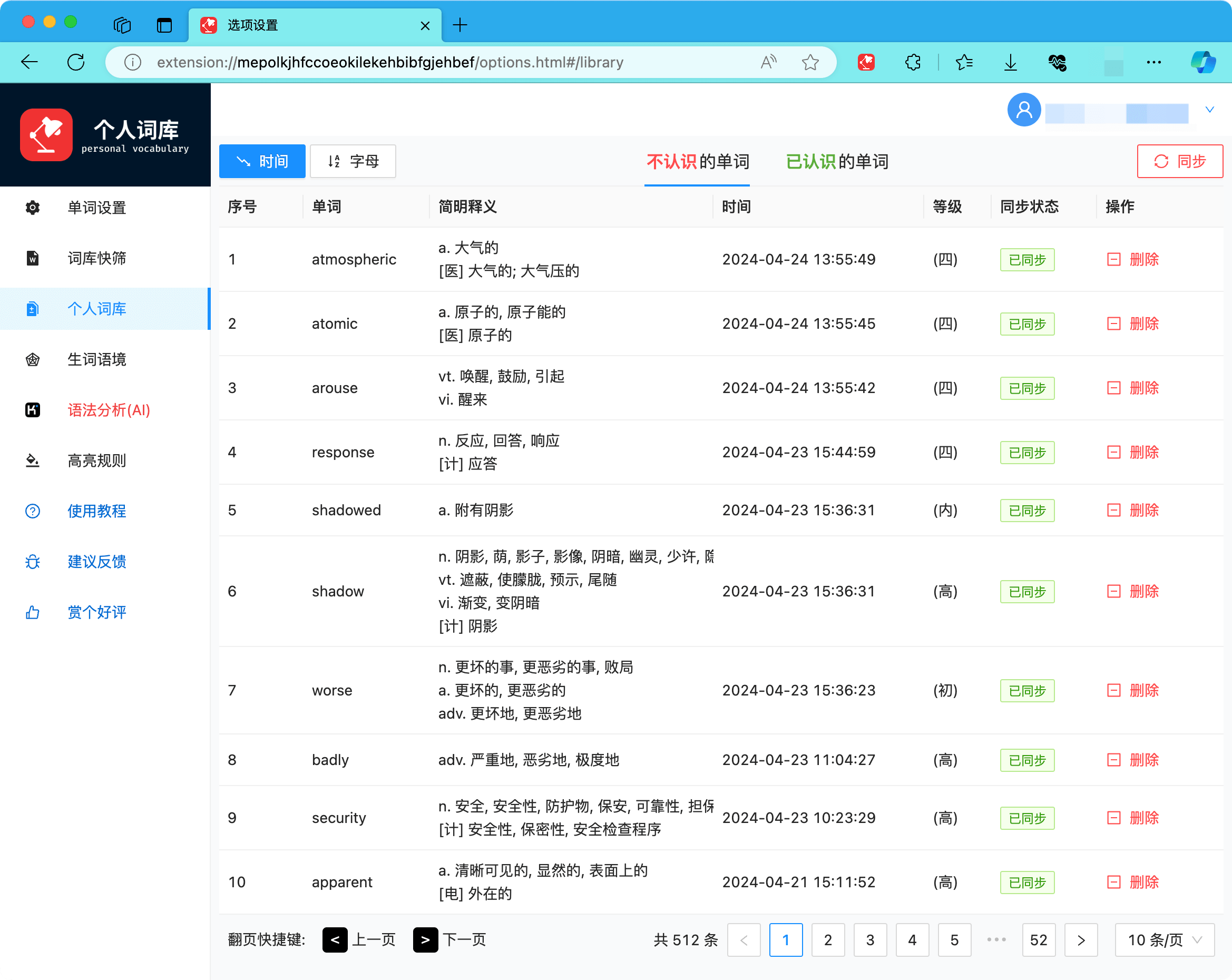Go to page 52
Screen dimensions: 1232x980
pyautogui.click(x=1038, y=940)
